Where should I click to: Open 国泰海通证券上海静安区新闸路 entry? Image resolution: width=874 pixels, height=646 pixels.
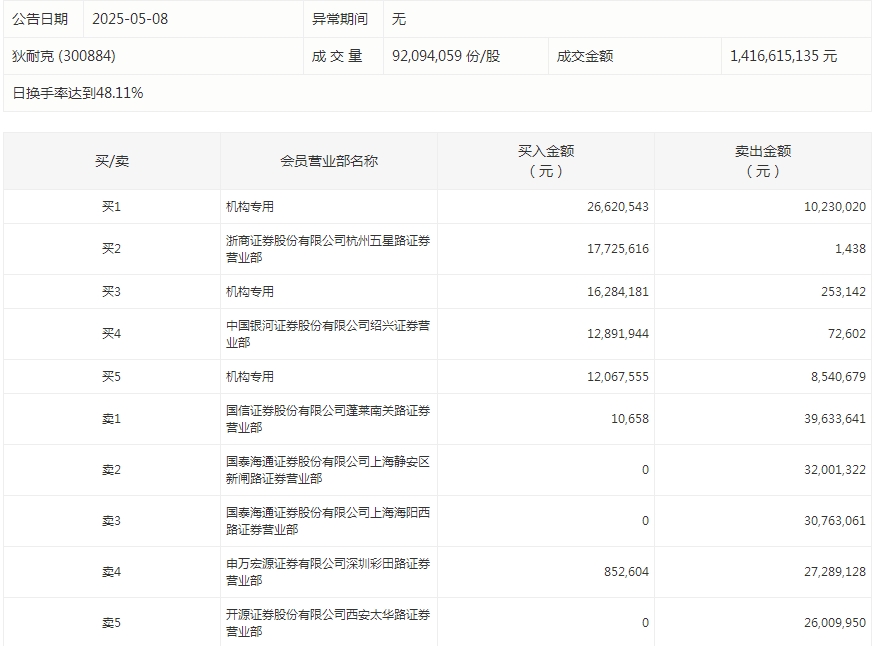(x=328, y=470)
